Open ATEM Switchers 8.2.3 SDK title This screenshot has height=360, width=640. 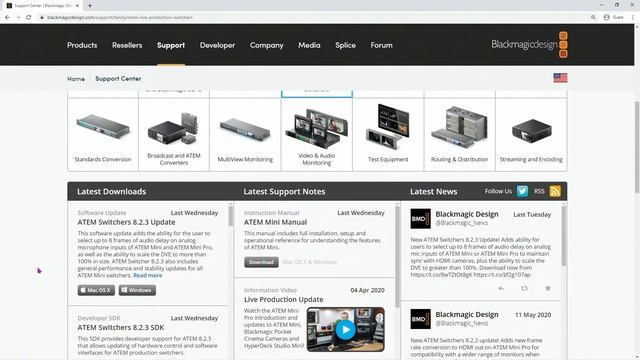121,327
